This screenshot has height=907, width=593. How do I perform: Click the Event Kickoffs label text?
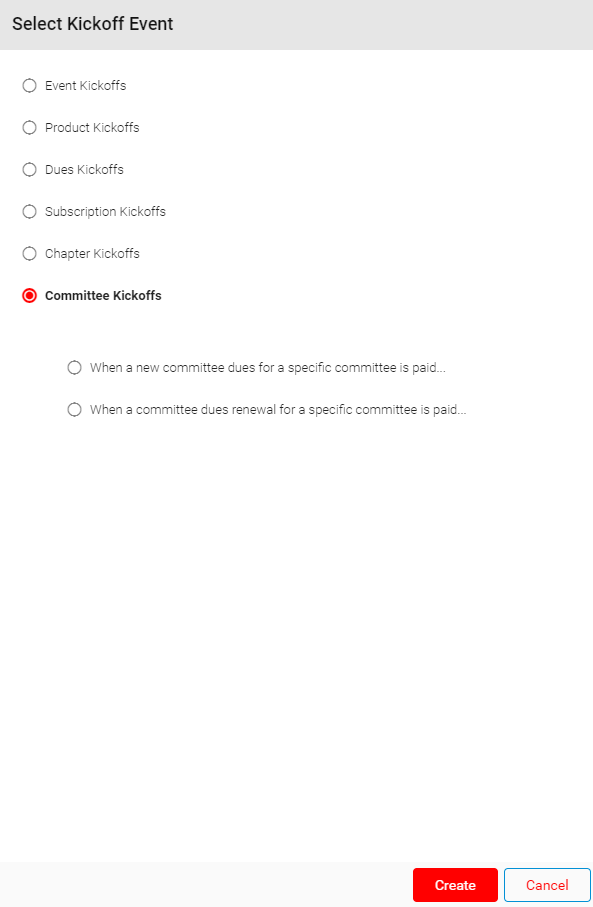(86, 86)
